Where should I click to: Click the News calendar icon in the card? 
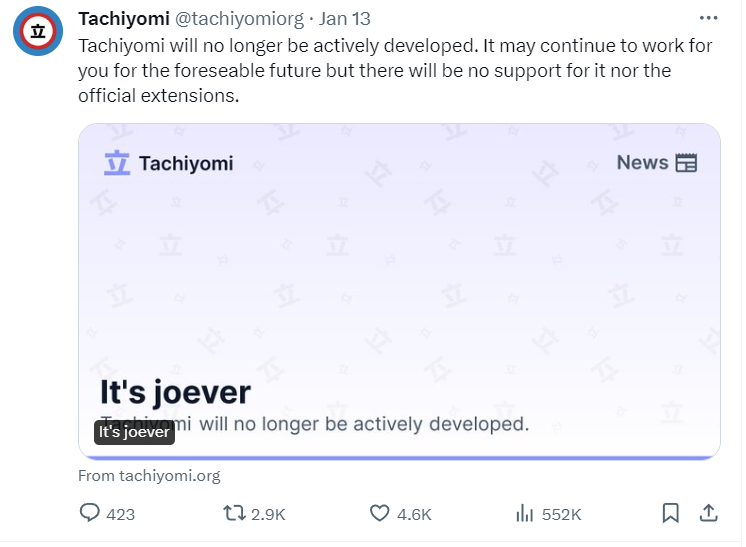click(686, 163)
